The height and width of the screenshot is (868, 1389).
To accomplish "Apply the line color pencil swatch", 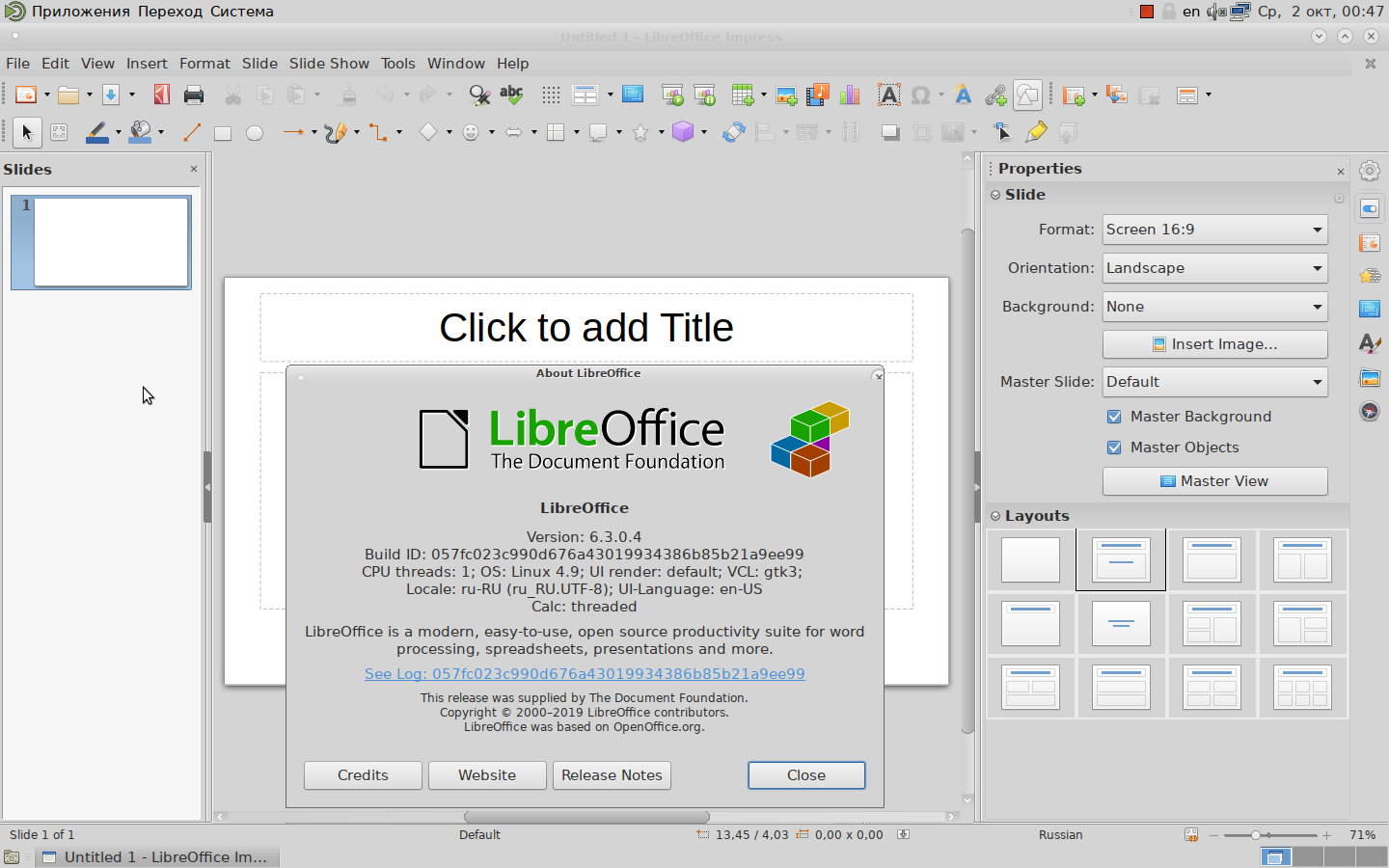I will point(96,132).
